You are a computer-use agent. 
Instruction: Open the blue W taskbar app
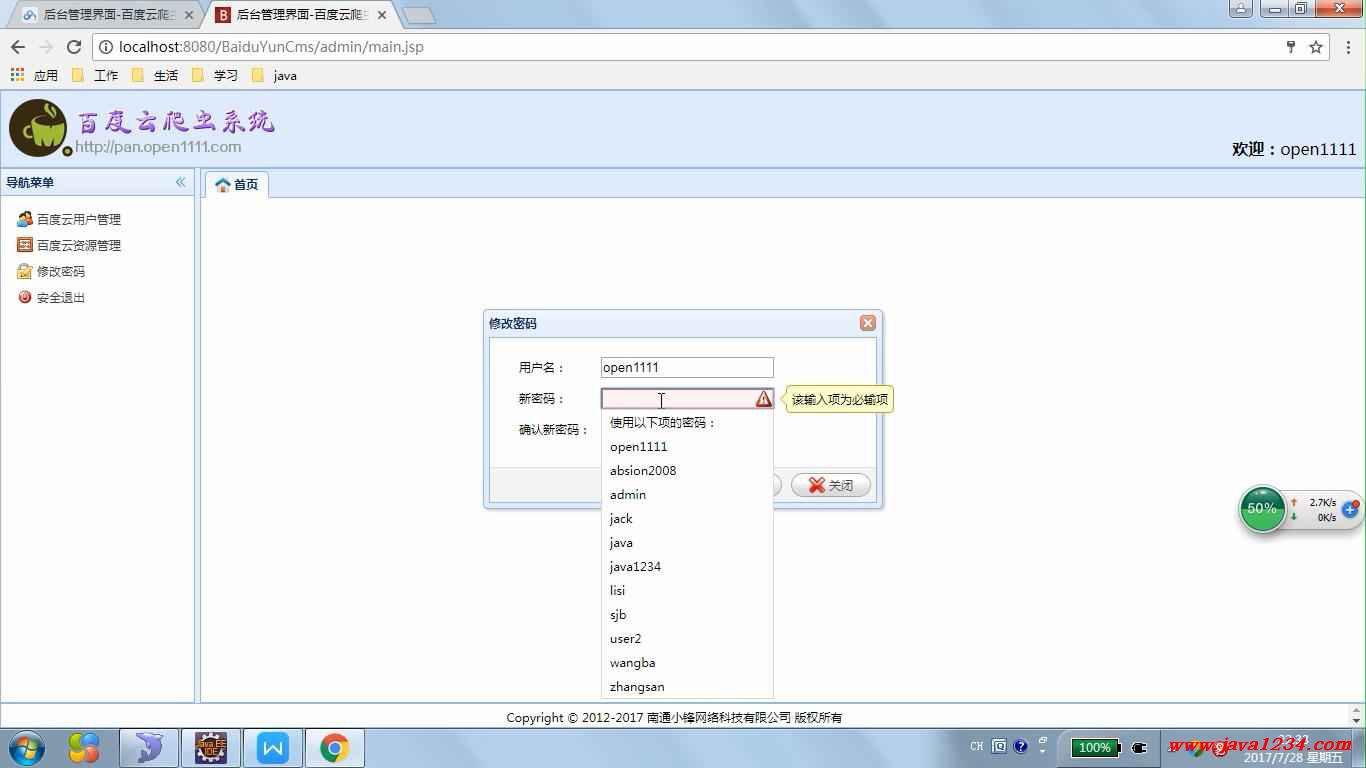coord(273,748)
